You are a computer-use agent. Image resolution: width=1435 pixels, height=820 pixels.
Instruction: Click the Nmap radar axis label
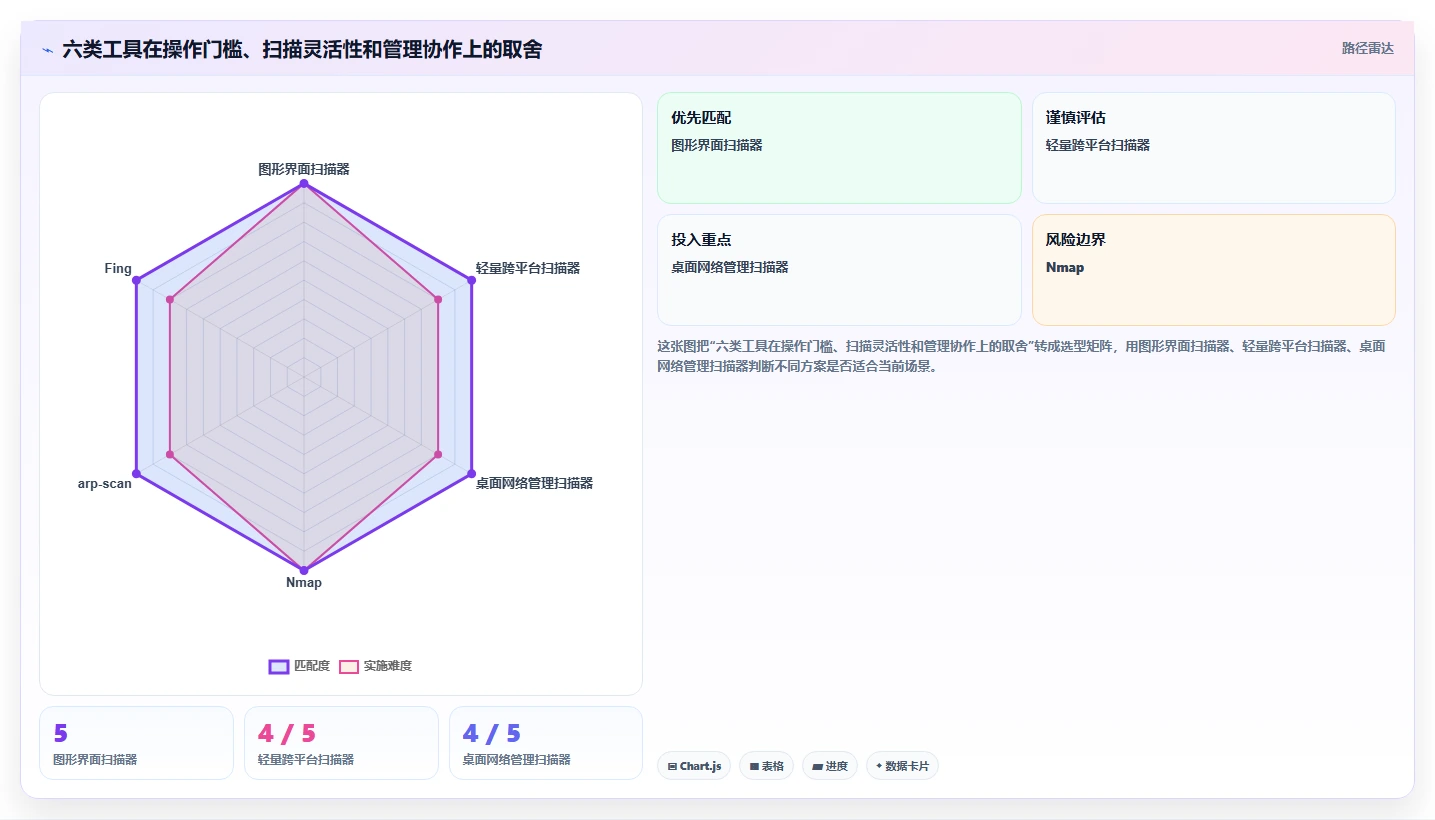tap(304, 582)
